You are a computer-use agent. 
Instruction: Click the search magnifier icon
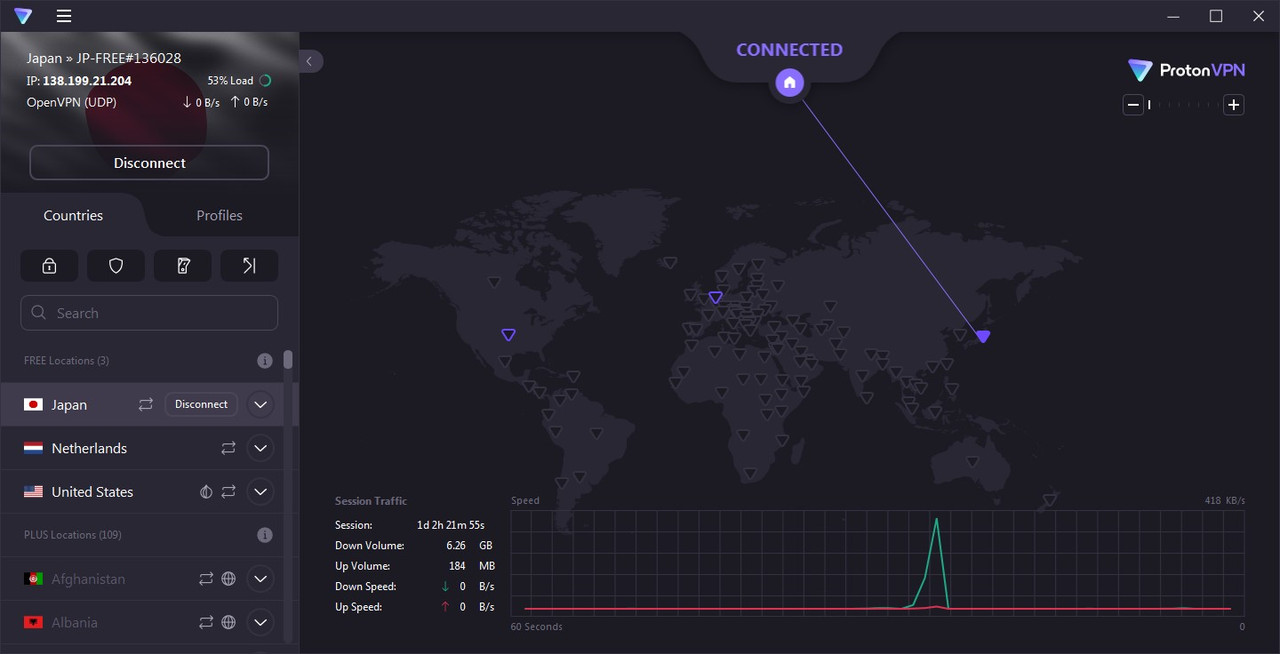click(x=39, y=313)
